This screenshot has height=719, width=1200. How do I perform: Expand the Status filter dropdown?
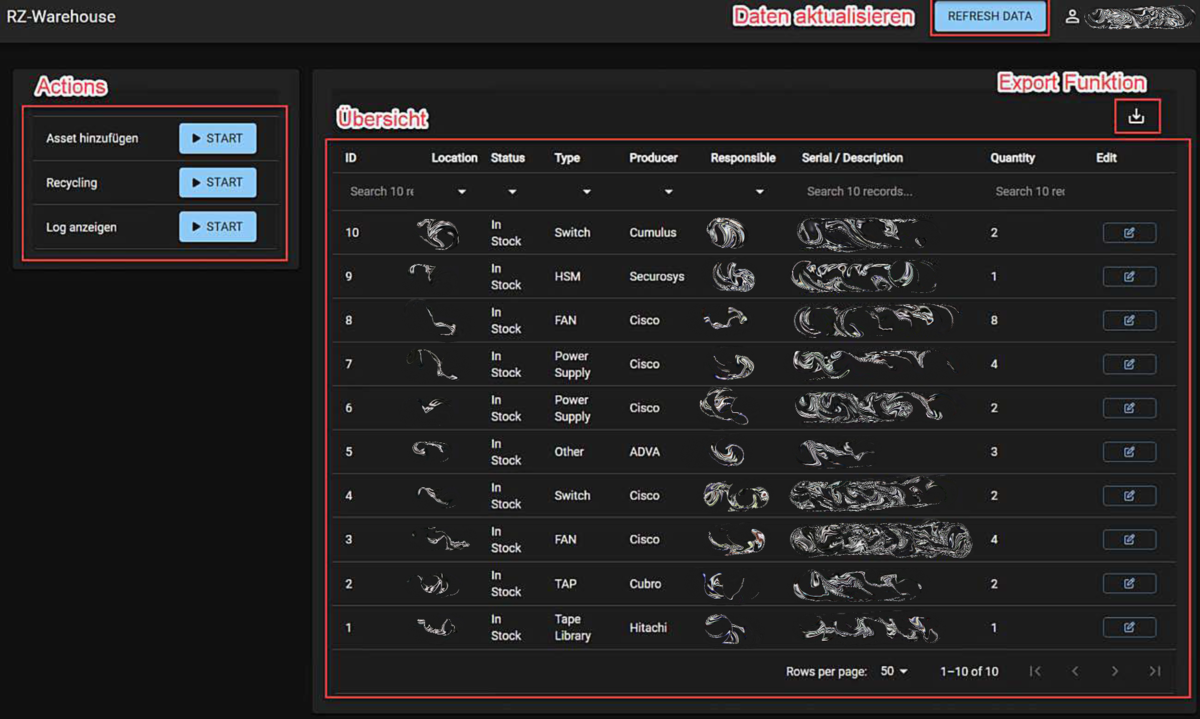point(512,192)
